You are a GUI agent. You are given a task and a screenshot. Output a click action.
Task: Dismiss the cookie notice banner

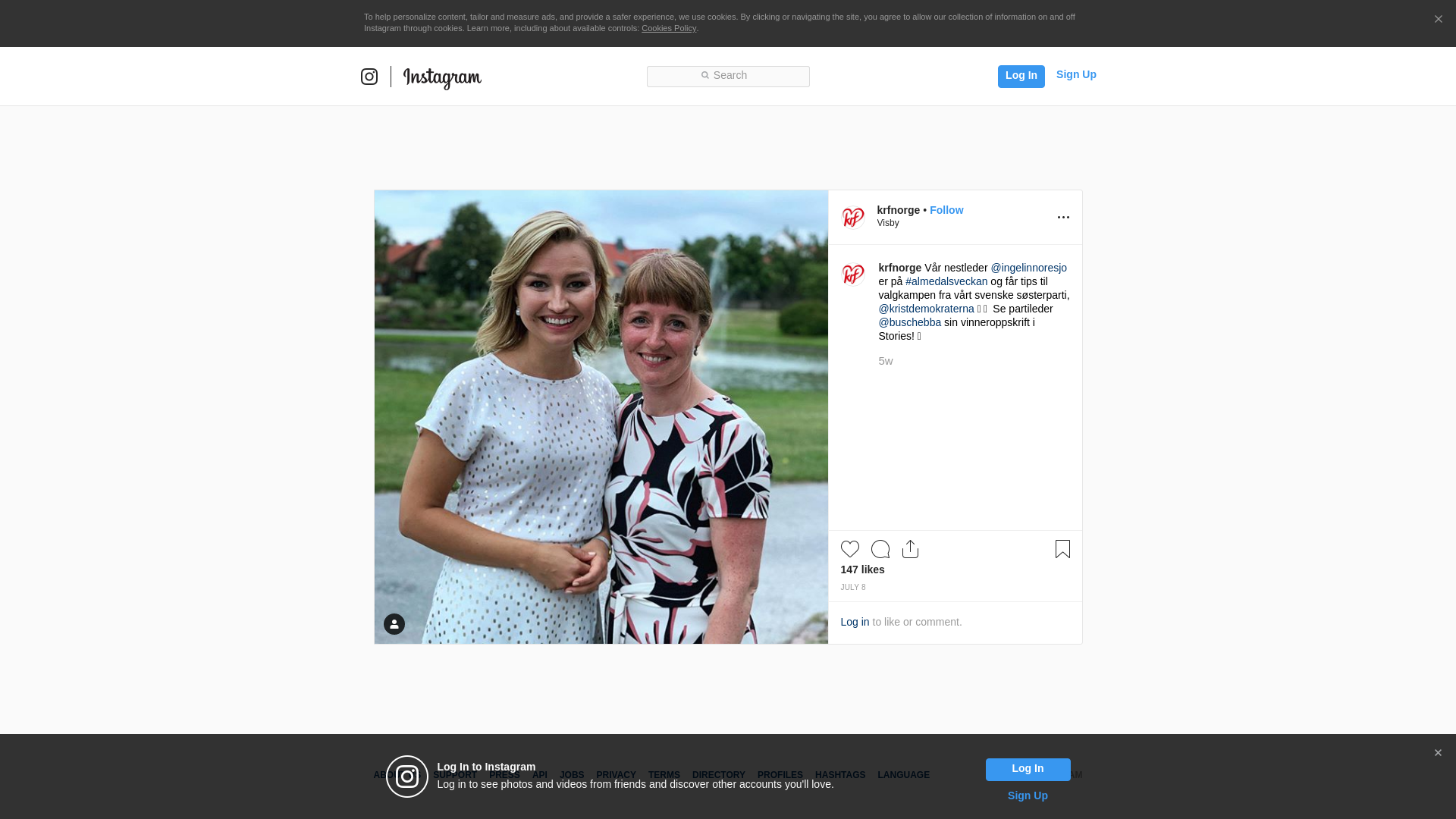[1438, 19]
